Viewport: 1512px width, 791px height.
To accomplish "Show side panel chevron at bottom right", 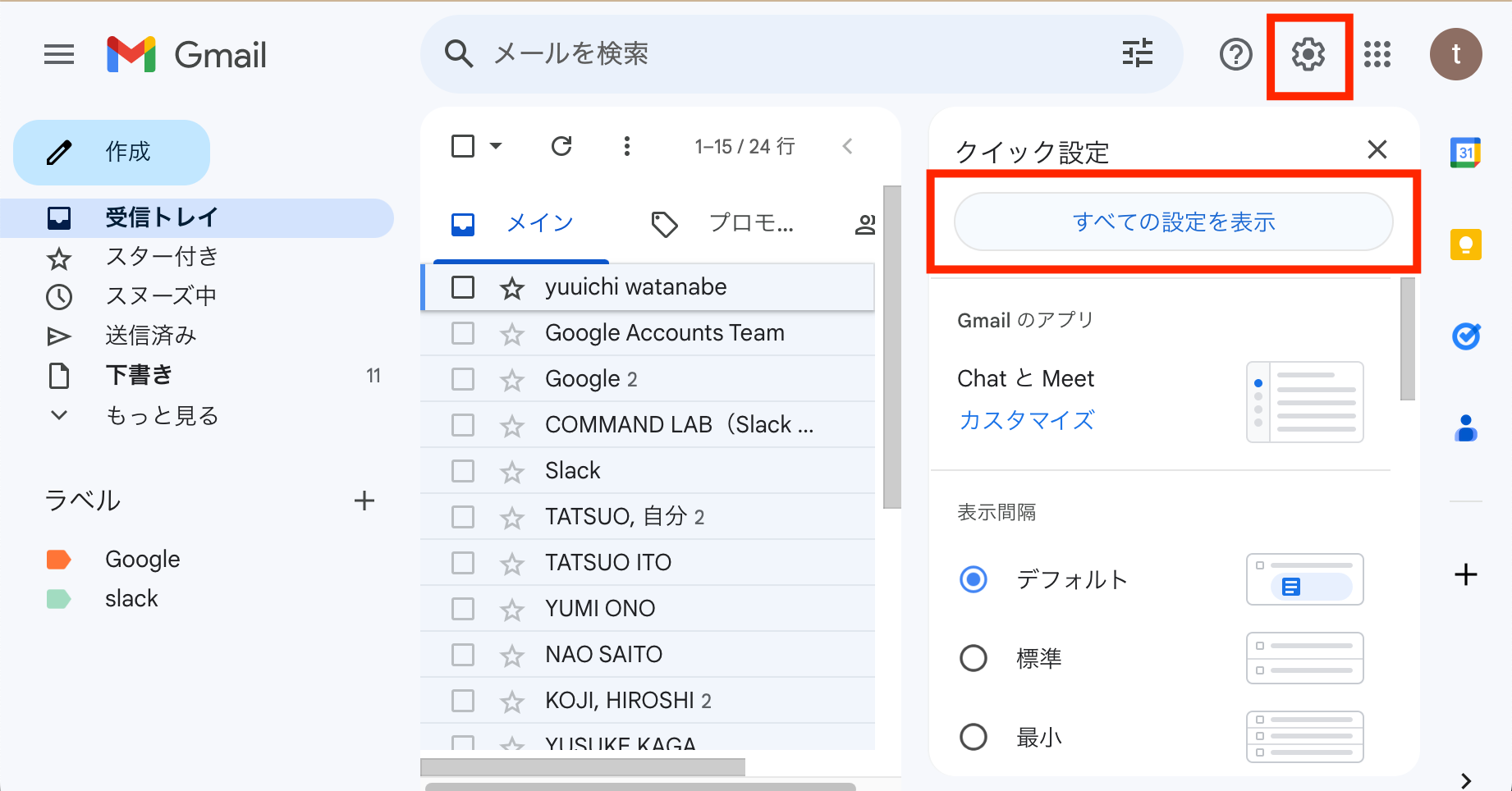I will pos(1466,780).
